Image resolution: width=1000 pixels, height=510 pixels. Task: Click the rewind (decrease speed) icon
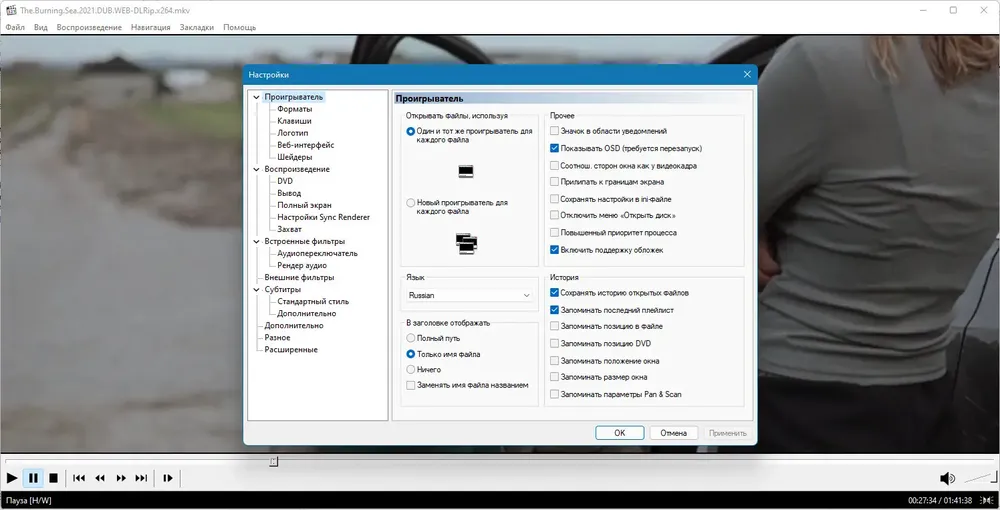point(100,477)
